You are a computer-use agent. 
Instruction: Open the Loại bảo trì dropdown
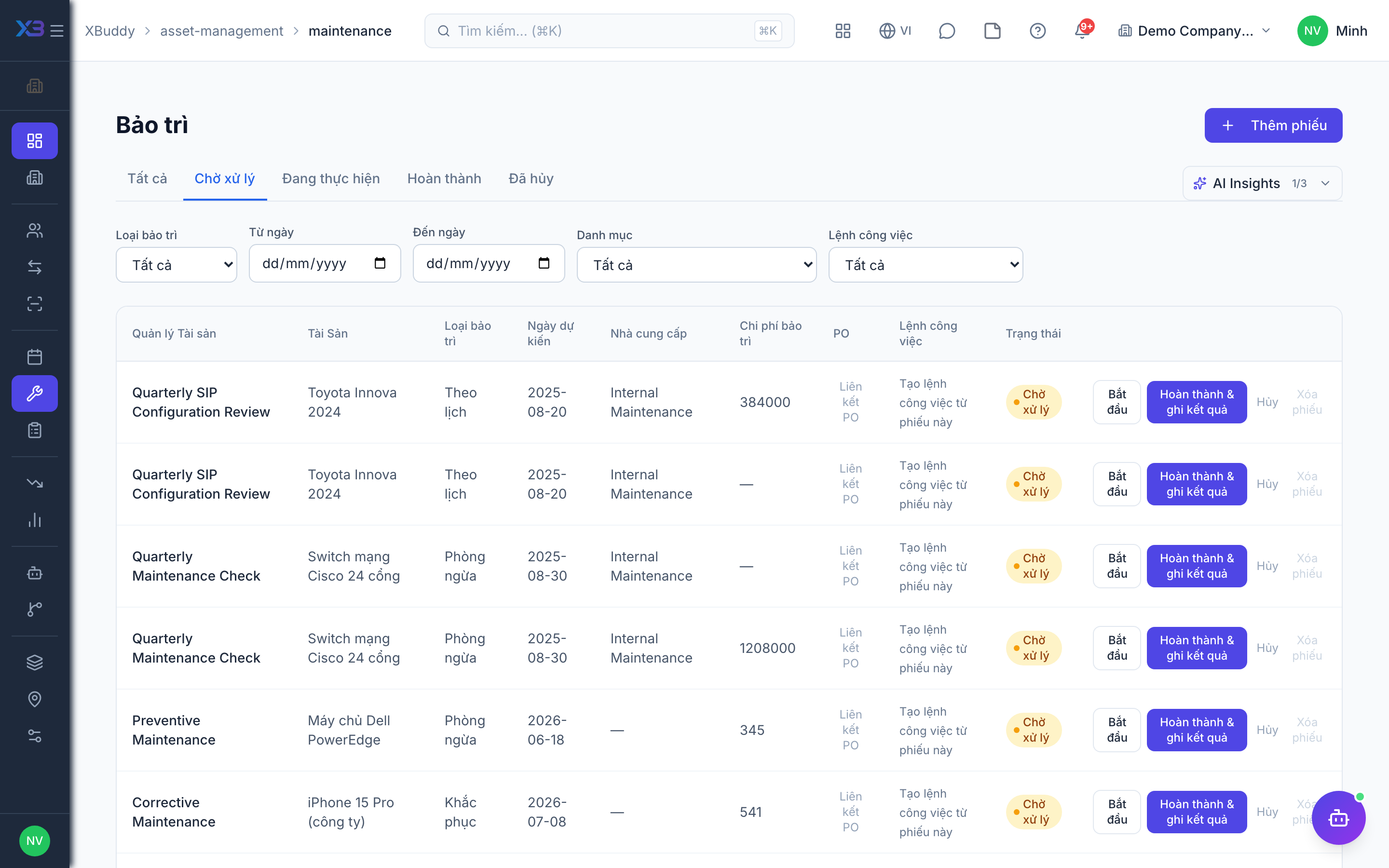(x=176, y=265)
